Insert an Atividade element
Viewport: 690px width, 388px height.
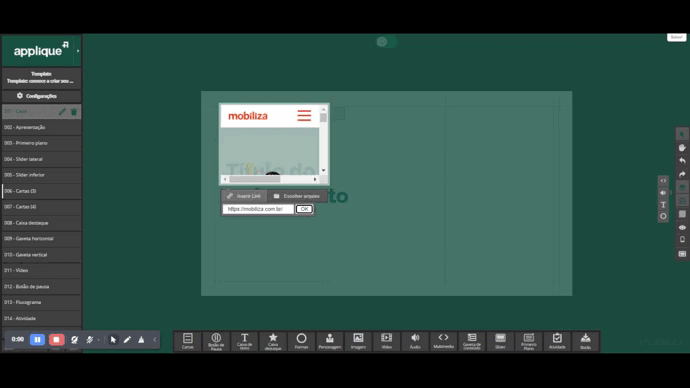[557, 341]
